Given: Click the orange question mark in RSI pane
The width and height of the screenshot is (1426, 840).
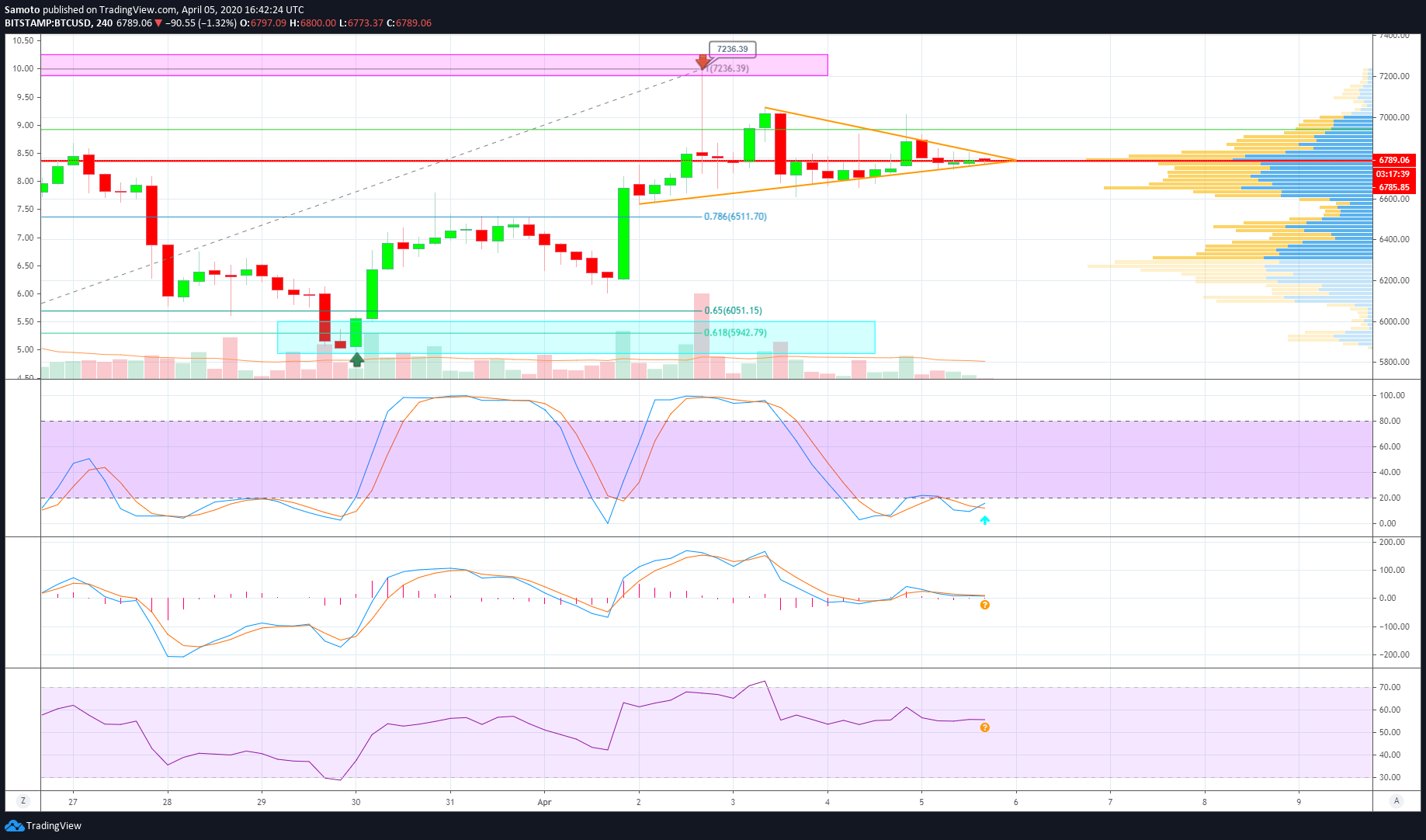Looking at the screenshot, I should [984, 727].
